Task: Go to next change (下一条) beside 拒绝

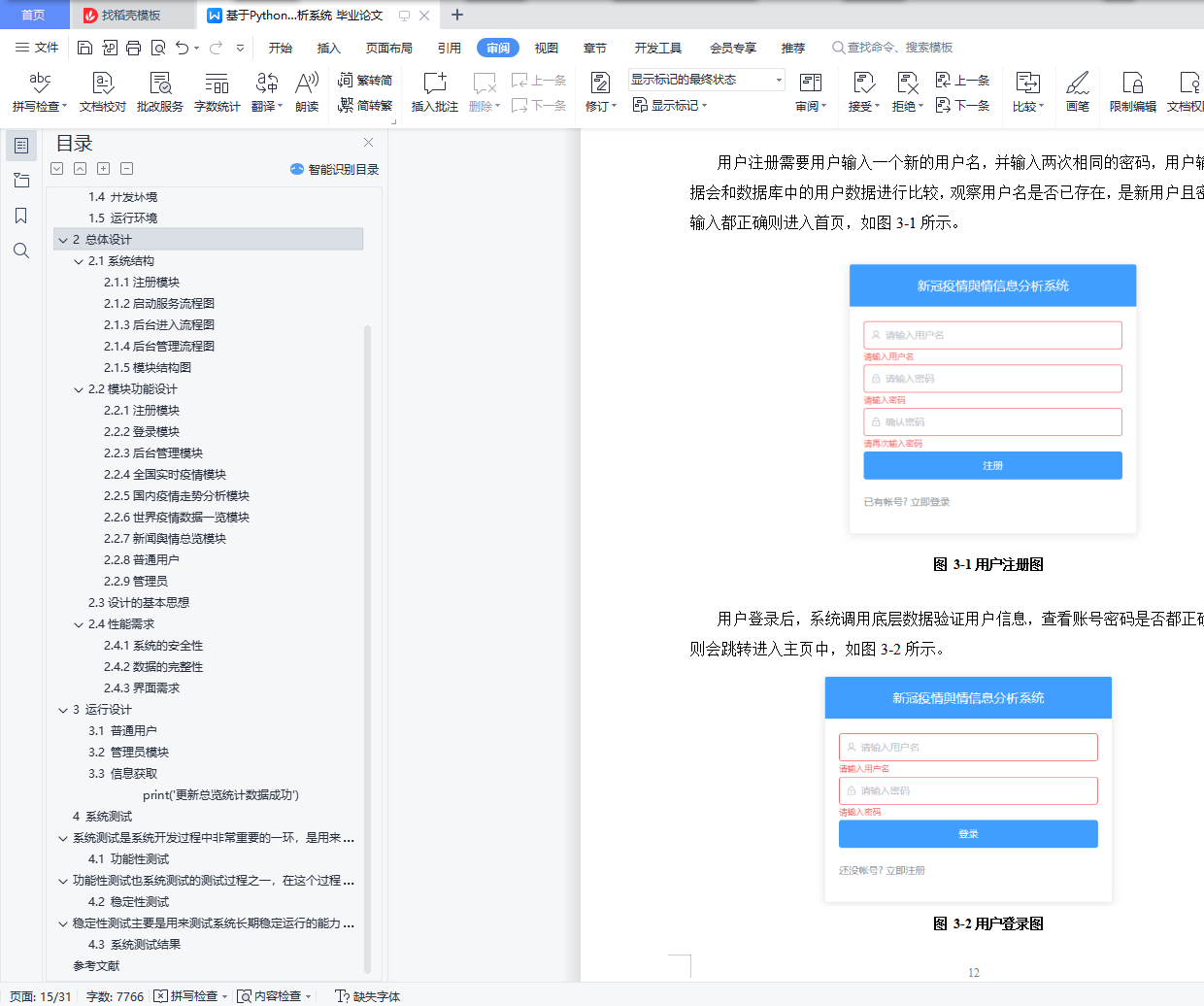Action: tap(962, 105)
